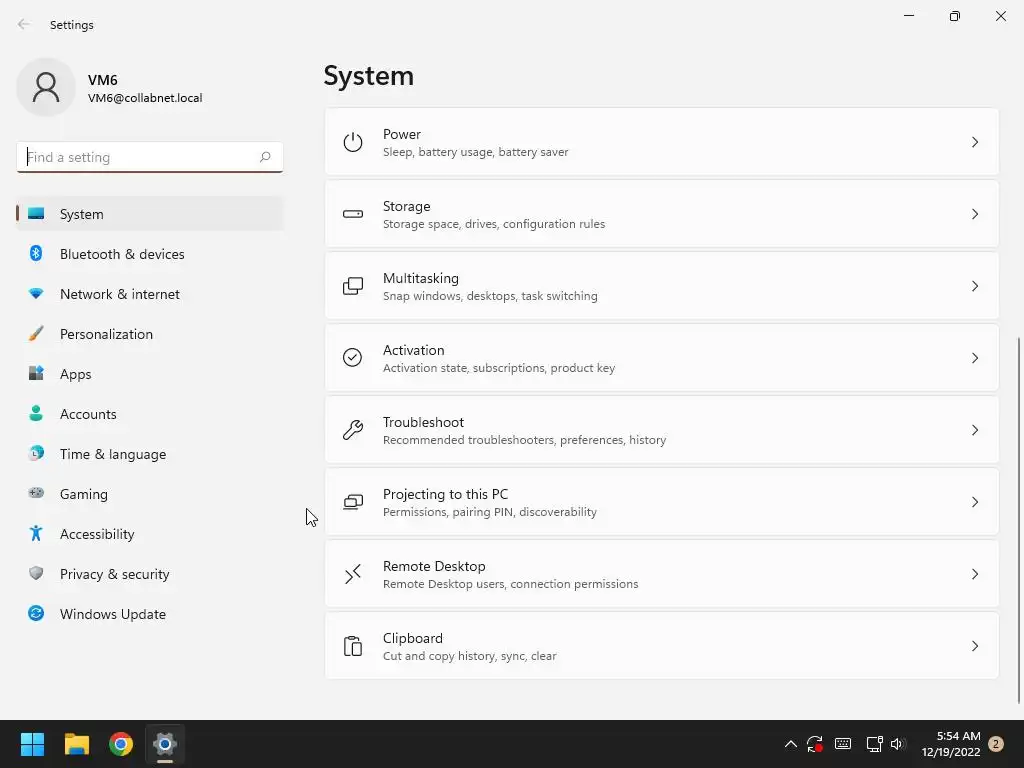Screen dimensions: 1024x768
Task: Click the Storage drive icon
Action: coord(353,214)
